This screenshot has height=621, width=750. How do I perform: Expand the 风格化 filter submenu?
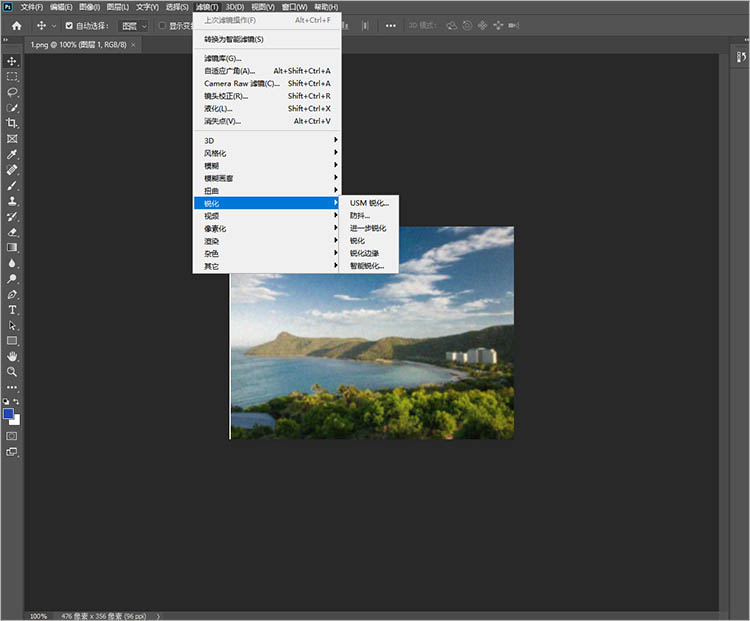tap(267, 153)
